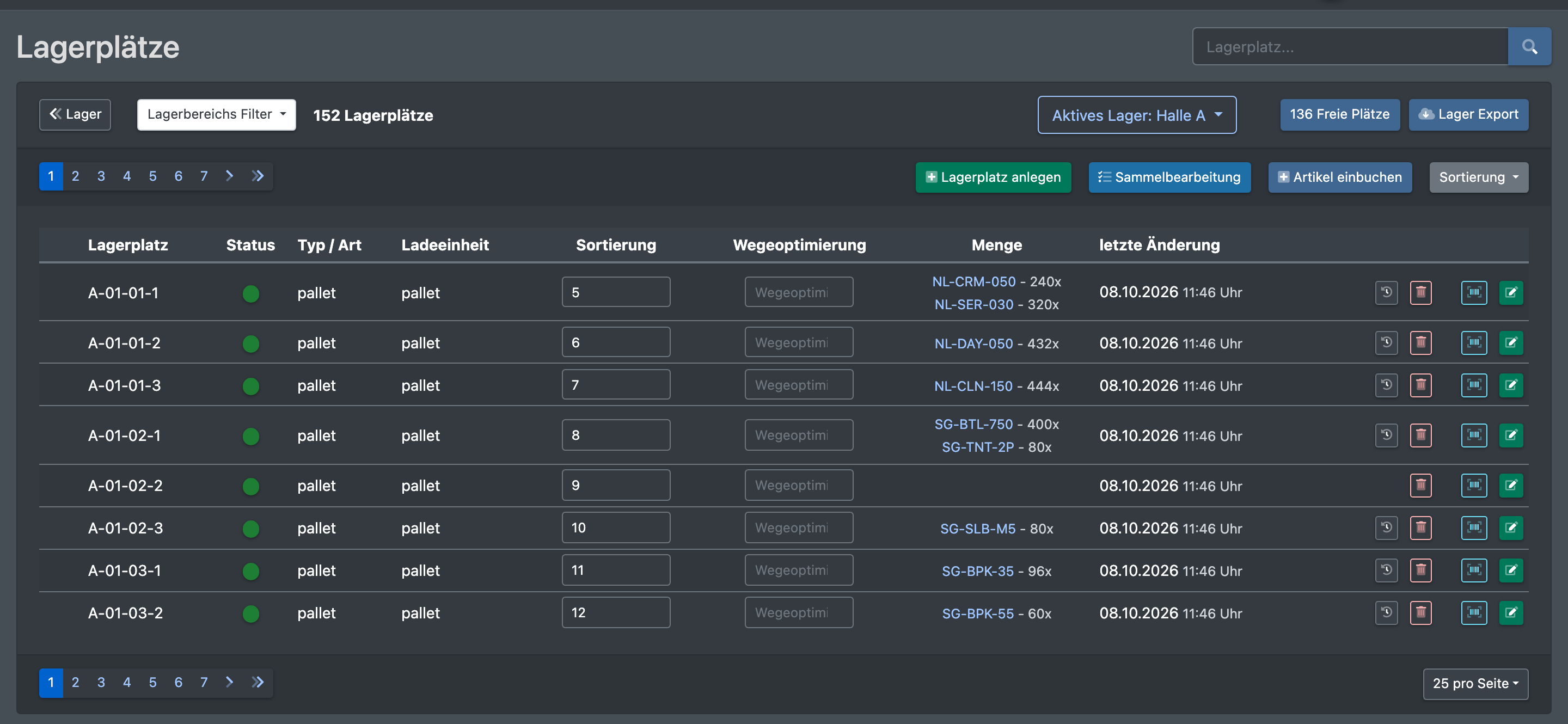
Task: Open history for row A-01-01-1
Action: pyautogui.click(x=1386, y=293)
